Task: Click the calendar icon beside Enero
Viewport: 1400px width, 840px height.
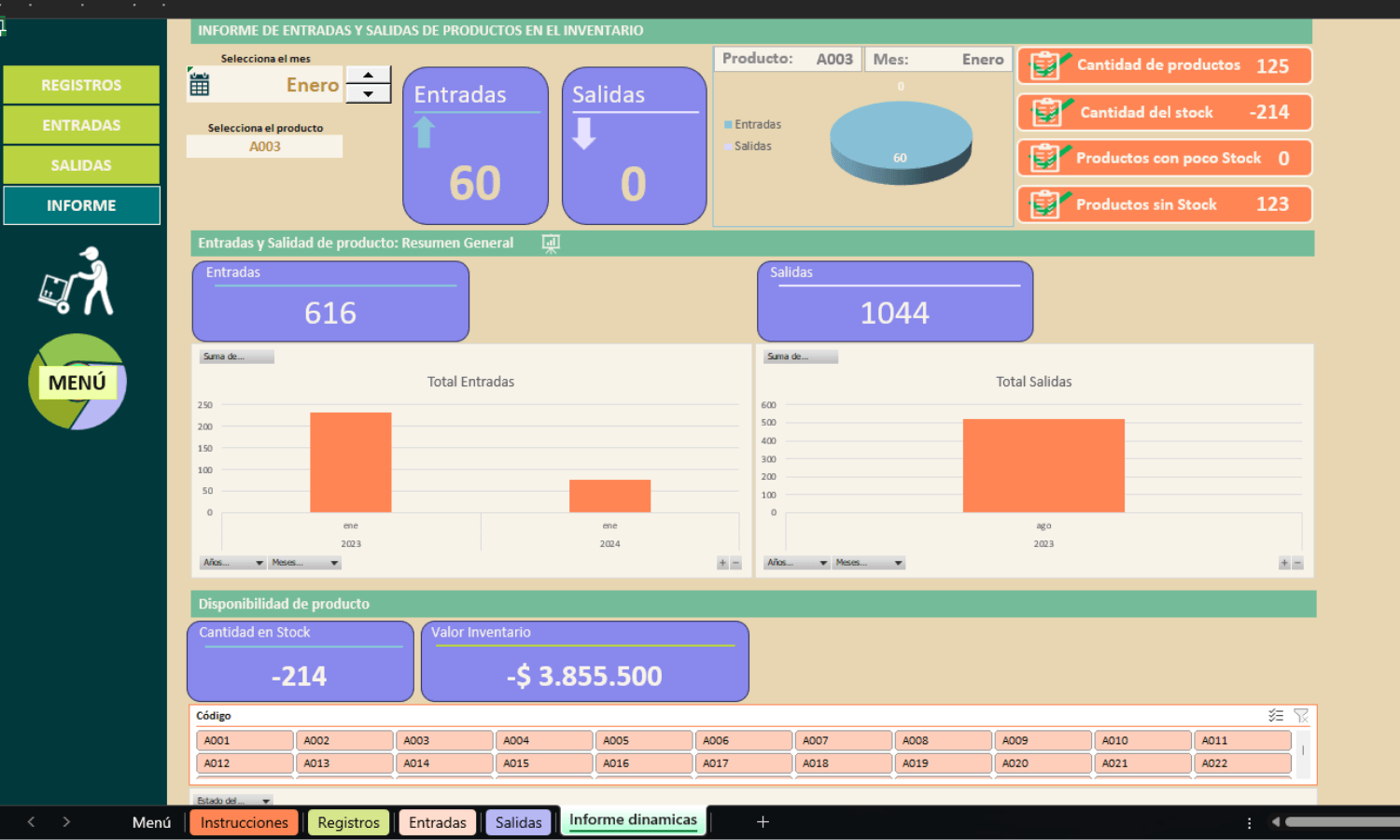Action: click(199, 82)
